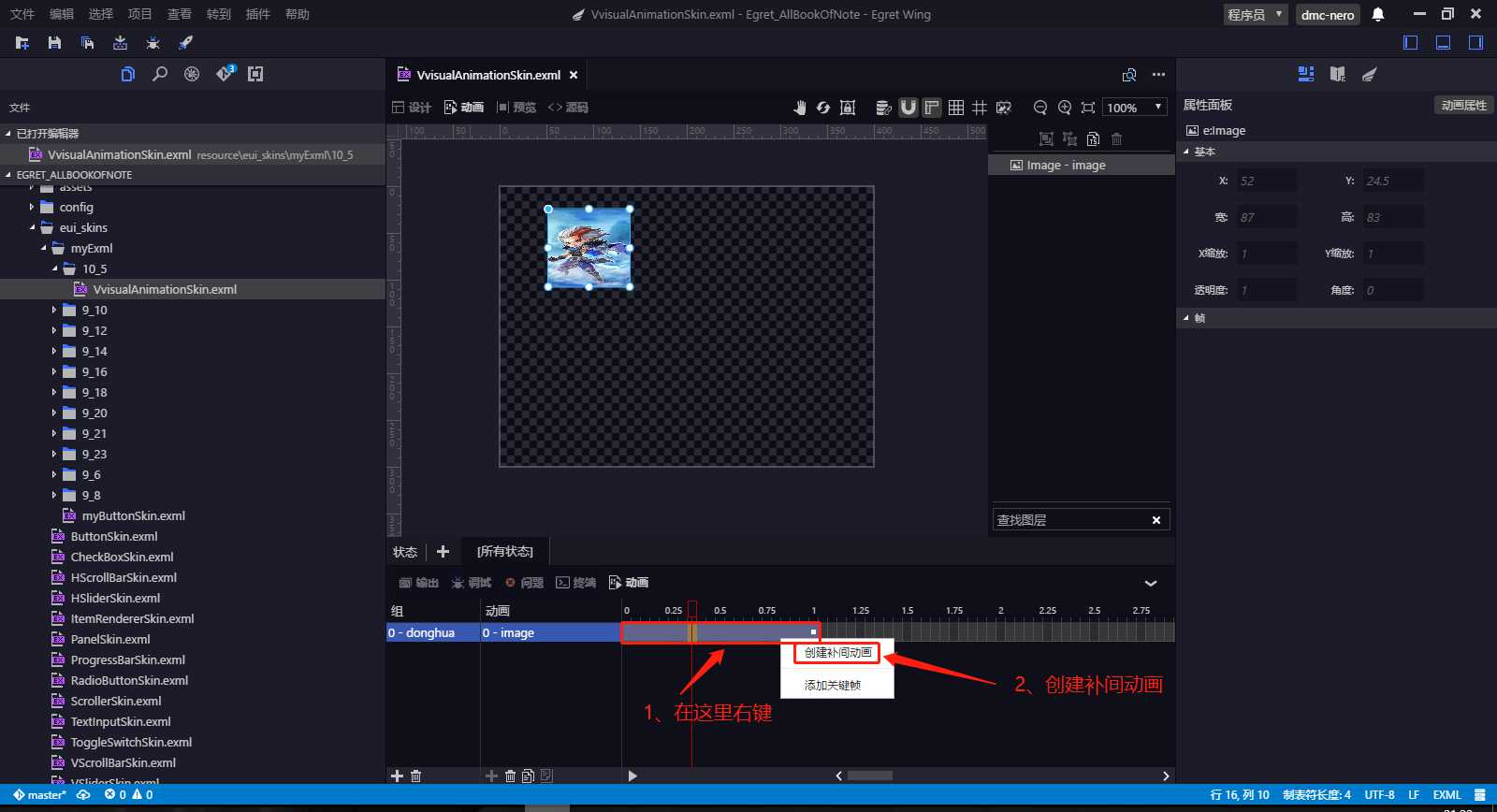Click the TS file icon in layer panel

(1093, 139)
